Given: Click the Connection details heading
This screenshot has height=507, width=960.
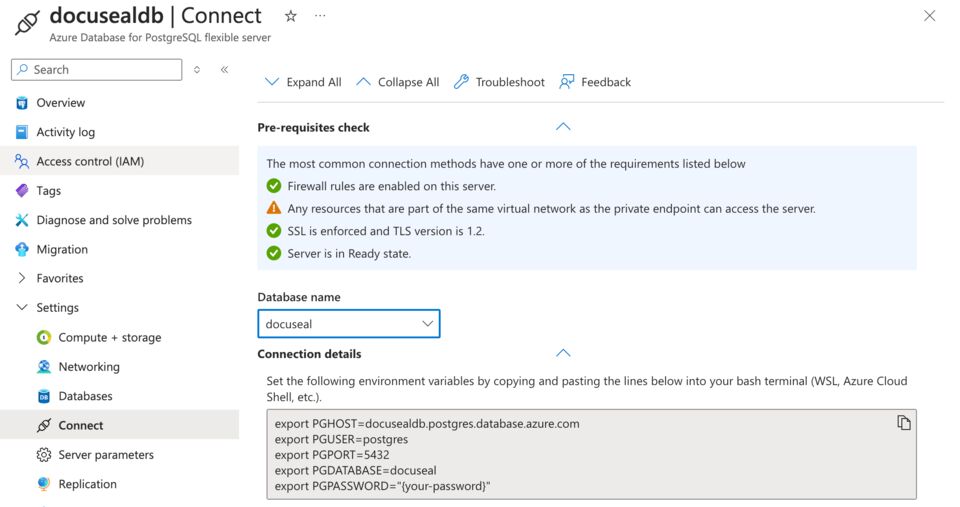Looking at the screenshot, I should (309, 354).
